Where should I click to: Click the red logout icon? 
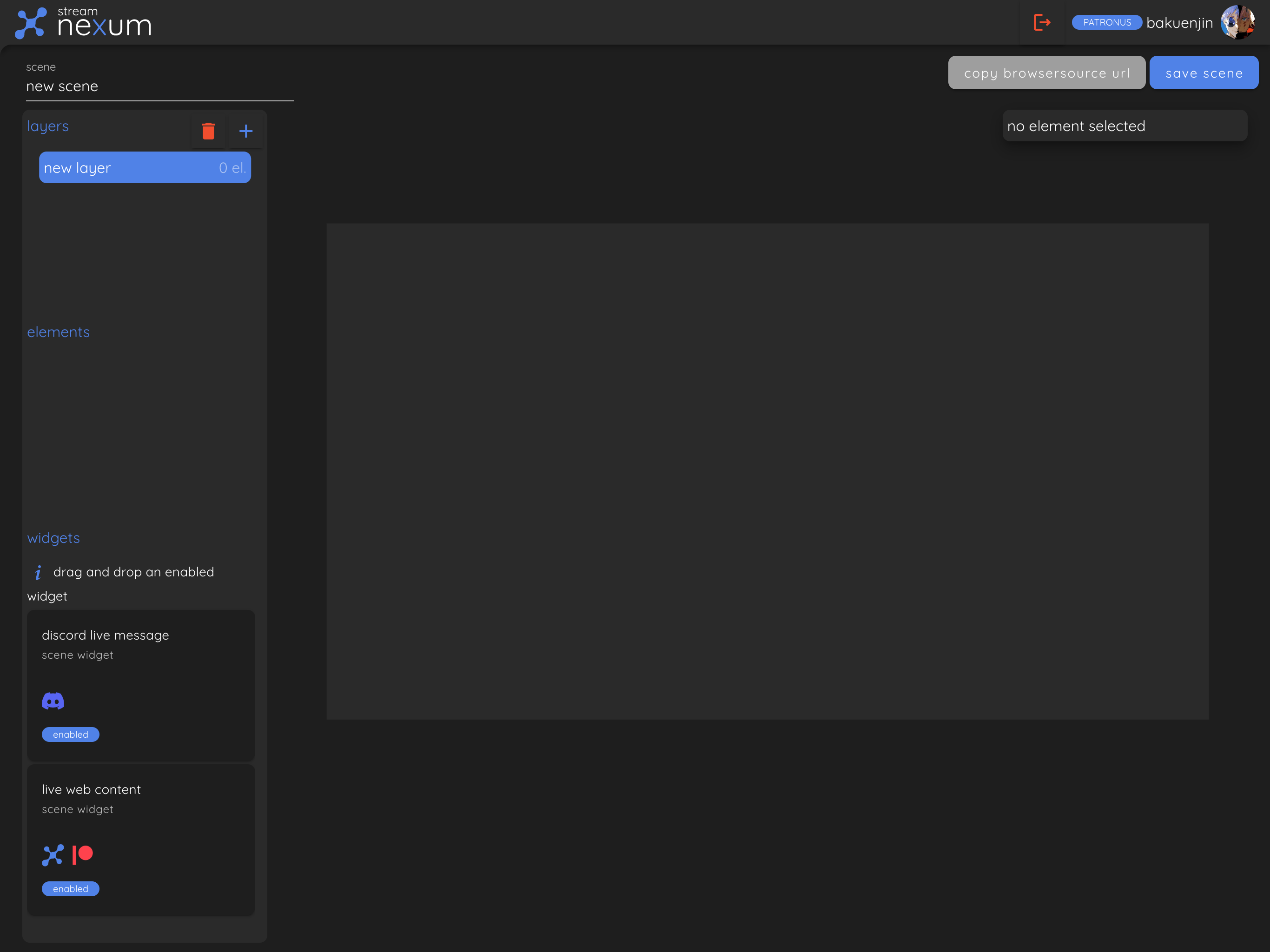(x=1041, y=22)
